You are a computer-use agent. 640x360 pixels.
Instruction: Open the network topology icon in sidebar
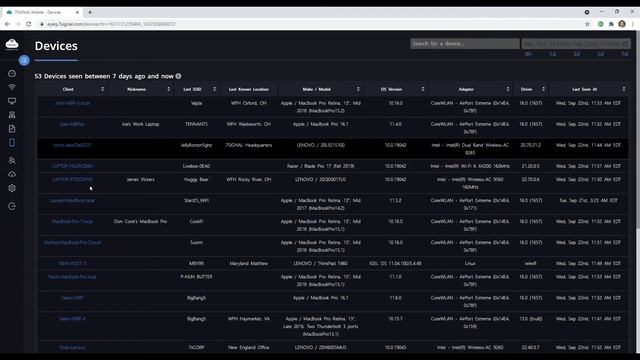coord(12,115)
